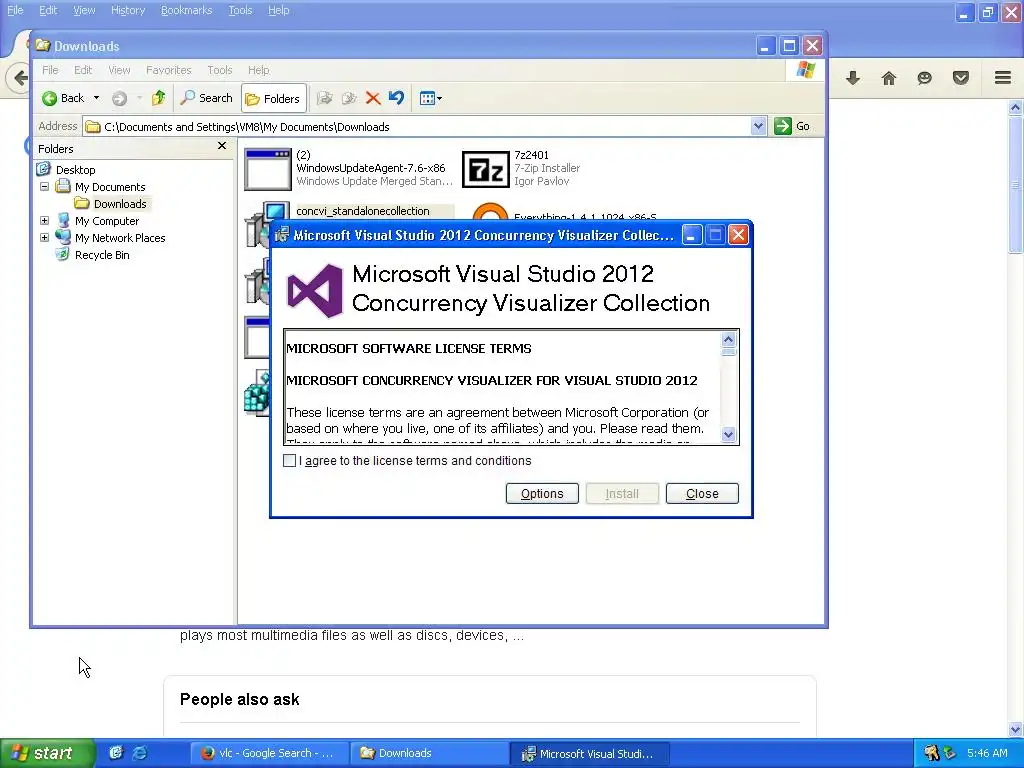The width and height of the screenshot is (1024, 768).
Task: Switch to the vlc Google Search taskbar item
Action: (x=268, y=753)
